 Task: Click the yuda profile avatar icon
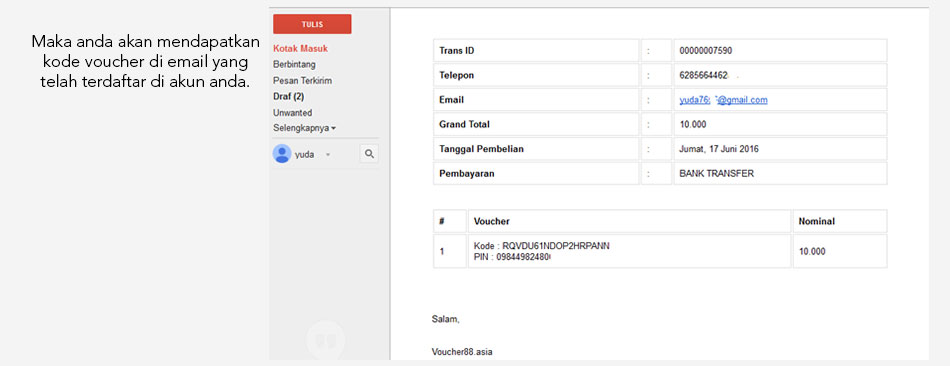pos(282,154)
